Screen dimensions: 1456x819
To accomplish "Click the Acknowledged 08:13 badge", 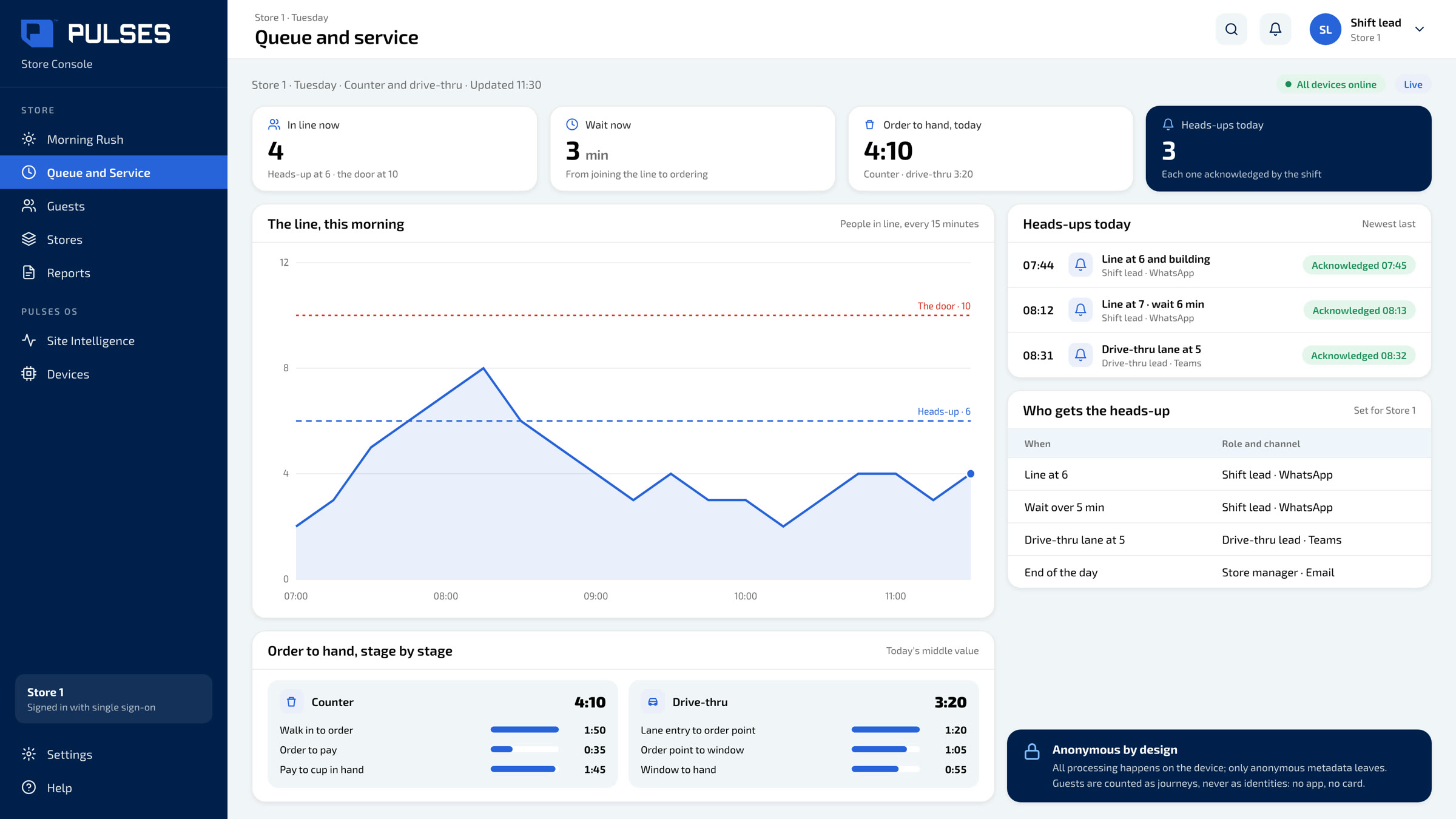I will (x=1359, y=310).
